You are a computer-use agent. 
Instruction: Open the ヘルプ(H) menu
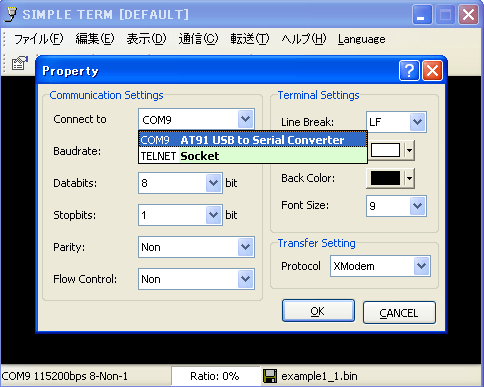tap(303, 39)
